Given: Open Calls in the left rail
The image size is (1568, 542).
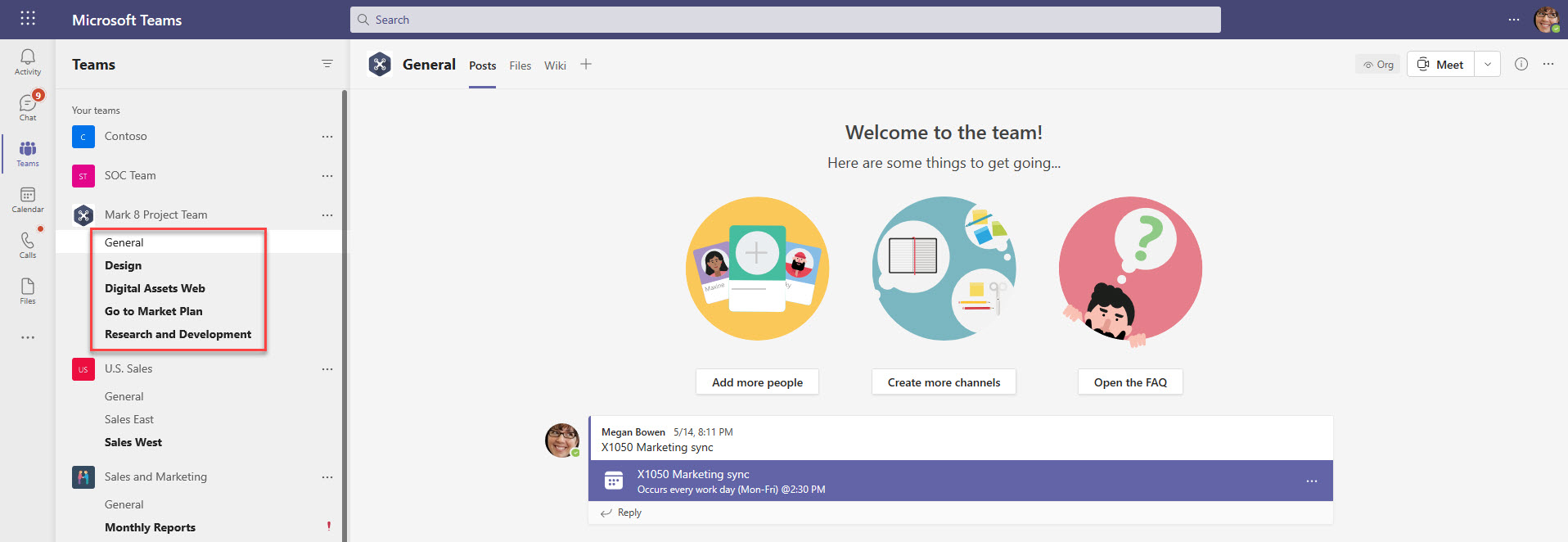Looking at the screenshot, I should point(28,245).
